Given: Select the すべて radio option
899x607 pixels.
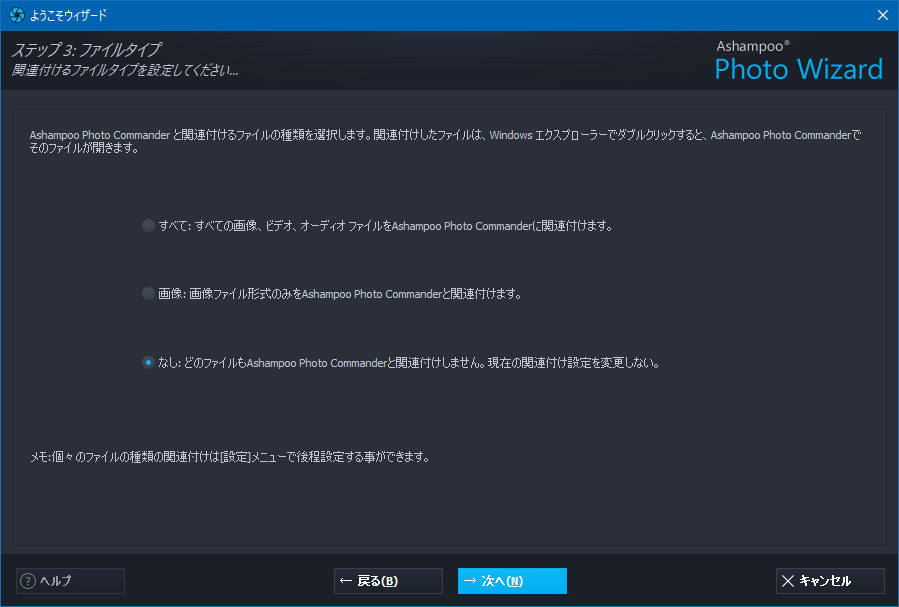Looking at the screenshot, I should pyautogui.click(x=148, y=226).
